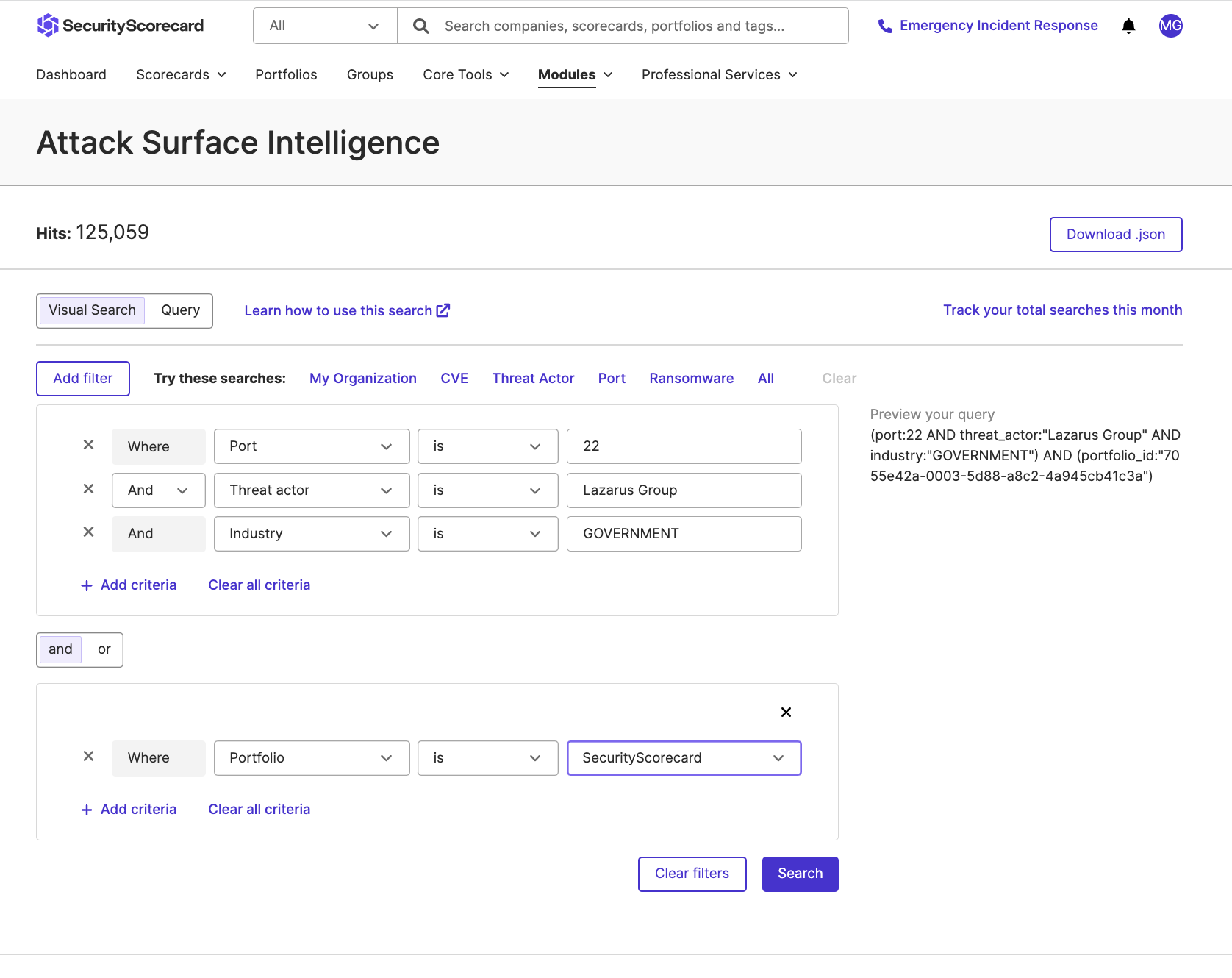Click plus icon in Portfolio filter group
The image size is (1232, 978).
click(87, 810)
